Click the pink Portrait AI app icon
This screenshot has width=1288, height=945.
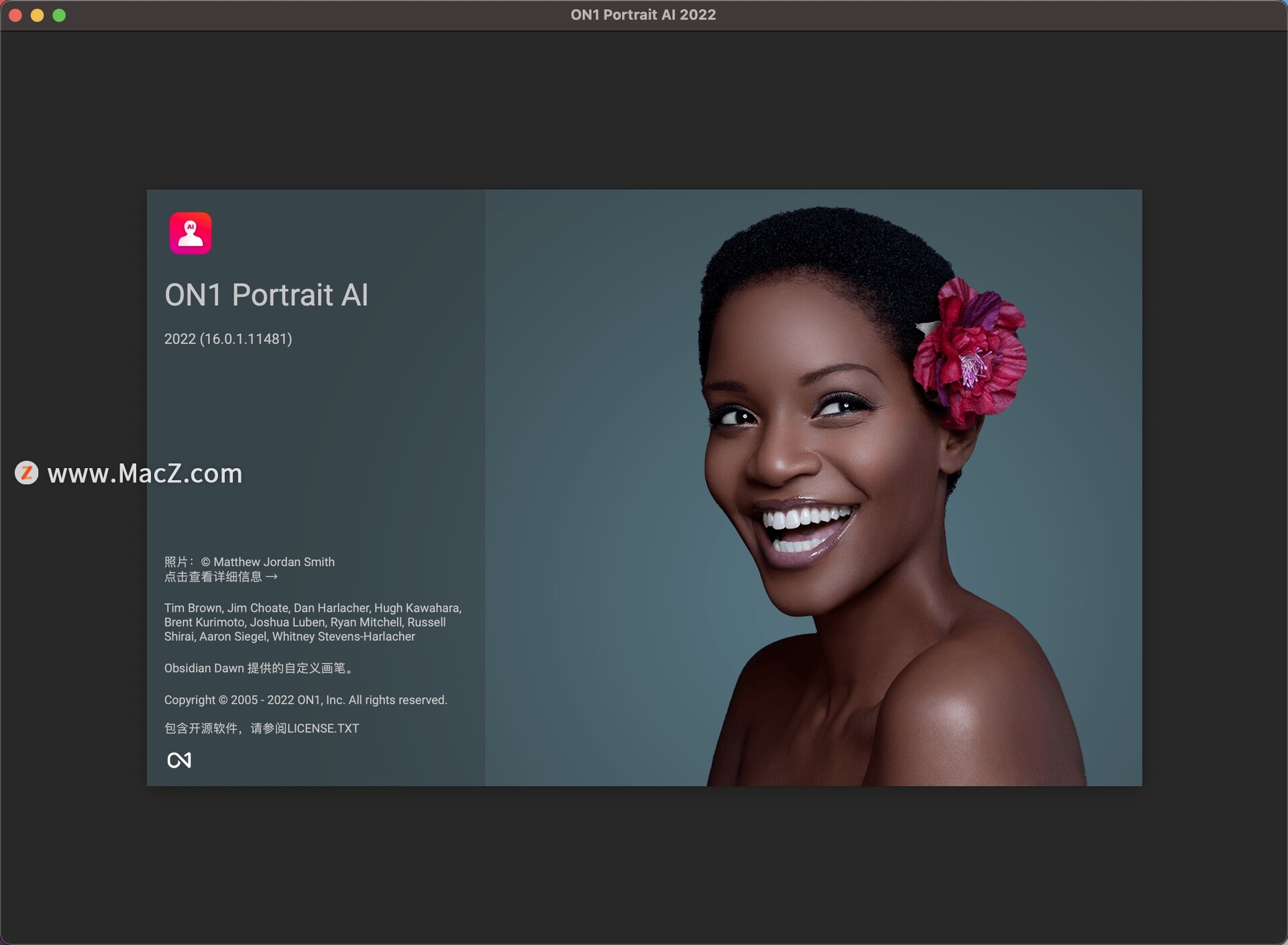(191, 233)
